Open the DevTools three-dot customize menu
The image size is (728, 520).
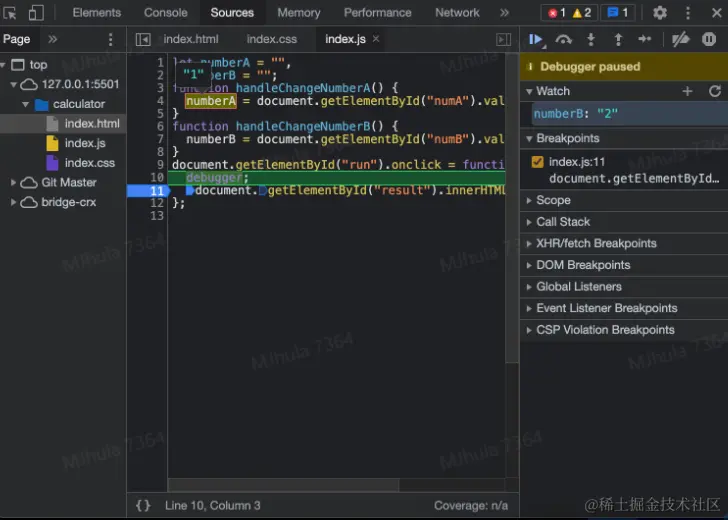coord(688,13)
